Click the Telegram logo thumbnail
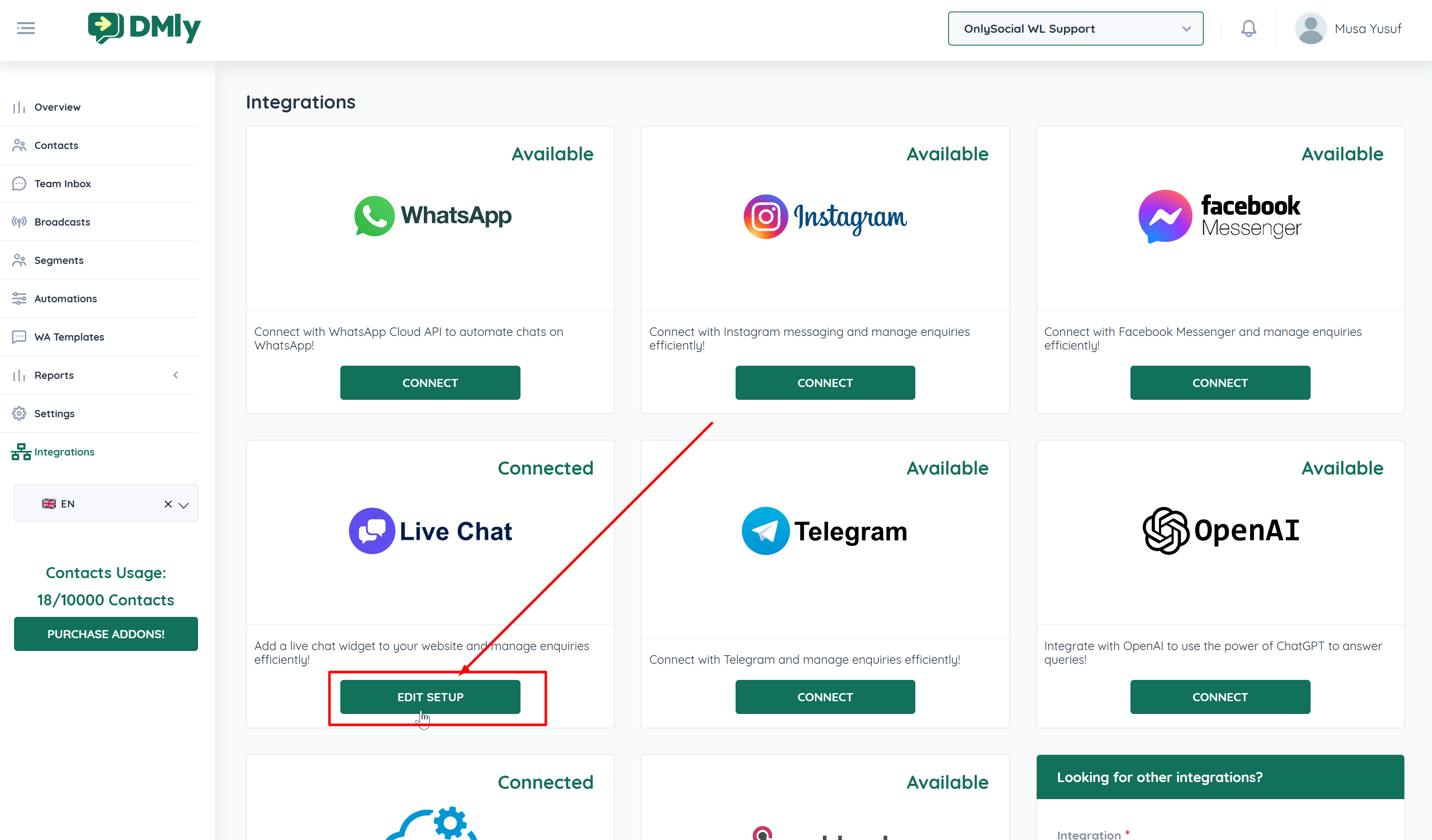This screenshot has height=840, width=1432. click(x=825, y=531)
